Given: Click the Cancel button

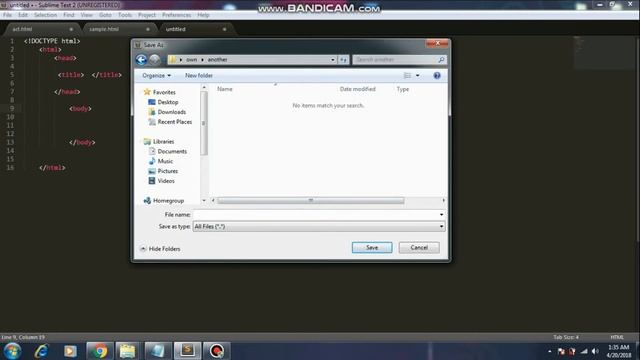Looking at the screenshot, I should click(x=419, y=247).
